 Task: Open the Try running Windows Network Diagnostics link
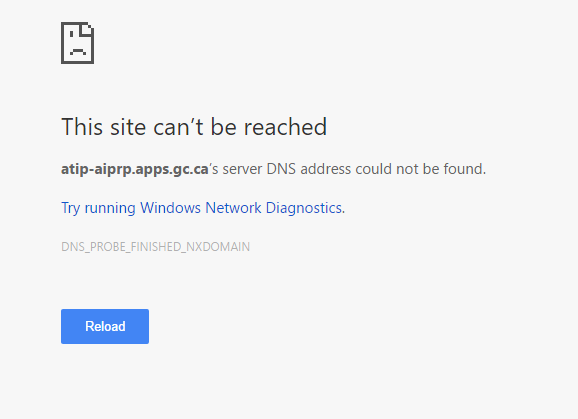[203, 208]
